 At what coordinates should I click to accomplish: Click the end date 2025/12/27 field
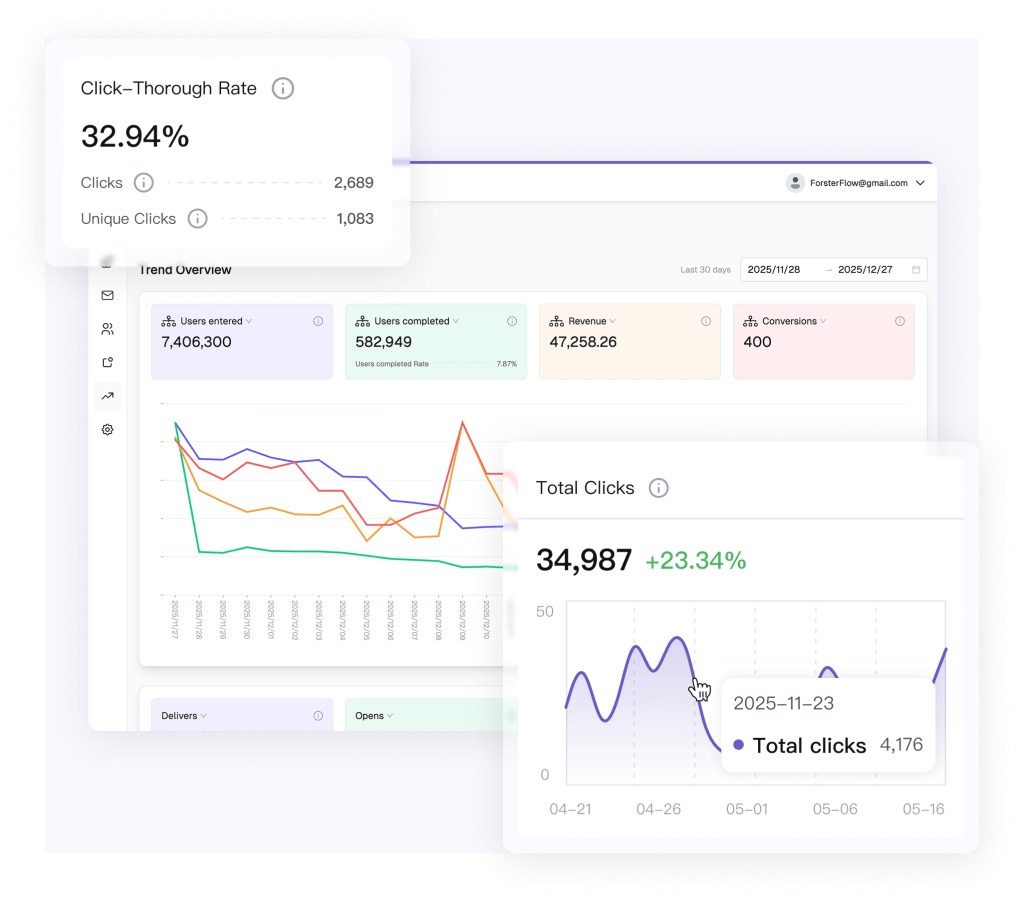(x=865, y=270)
